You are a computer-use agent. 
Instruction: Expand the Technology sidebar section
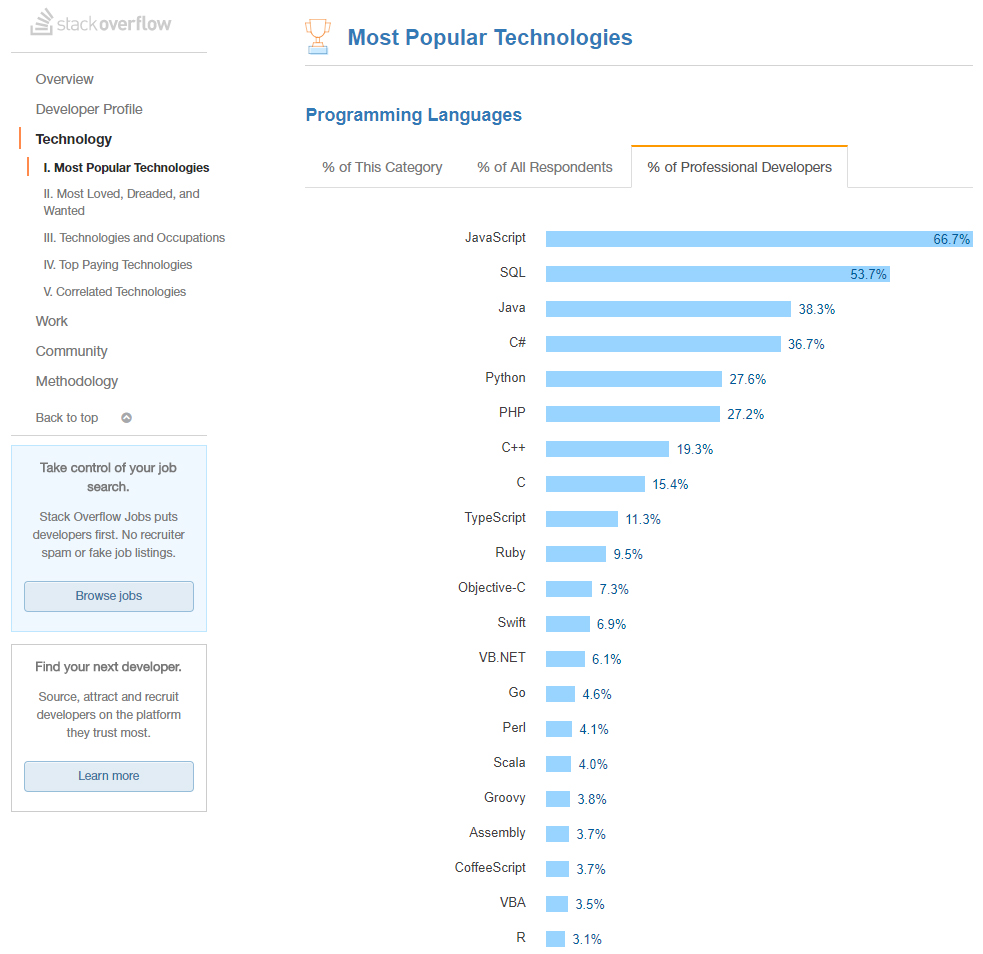coord(73,139)
